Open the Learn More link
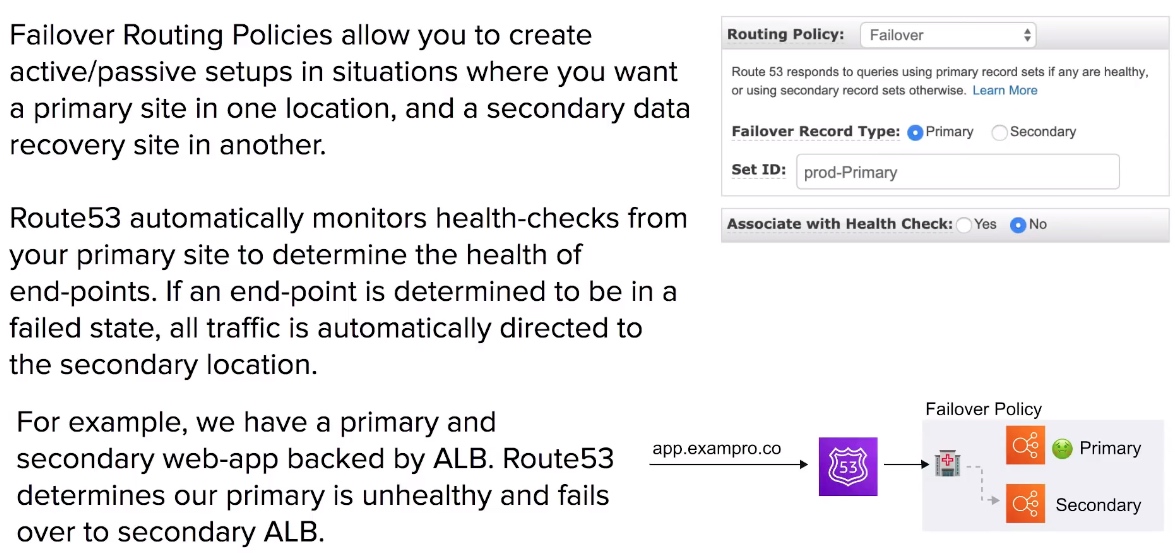Image resolution: width=1175 pixels, height=553 pixels. (1005, 90)
